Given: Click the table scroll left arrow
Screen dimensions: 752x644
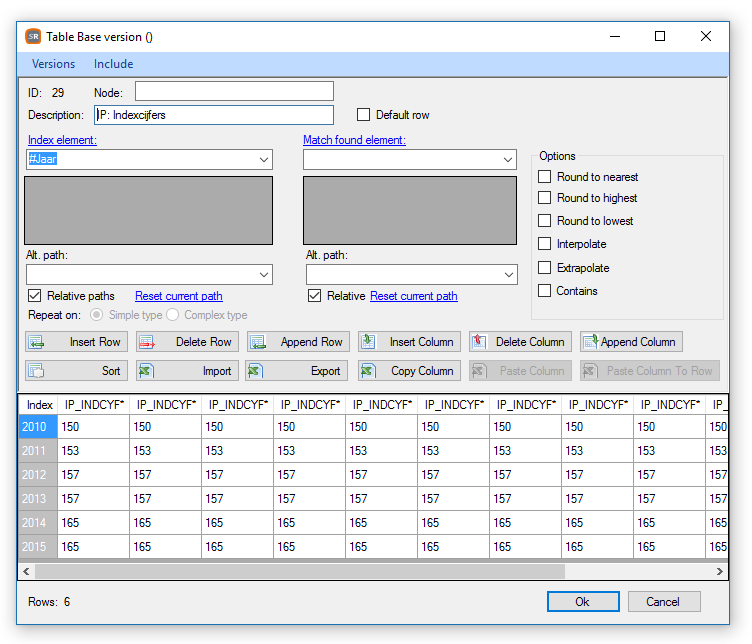Looking at the screenshot, I should 26,571.
